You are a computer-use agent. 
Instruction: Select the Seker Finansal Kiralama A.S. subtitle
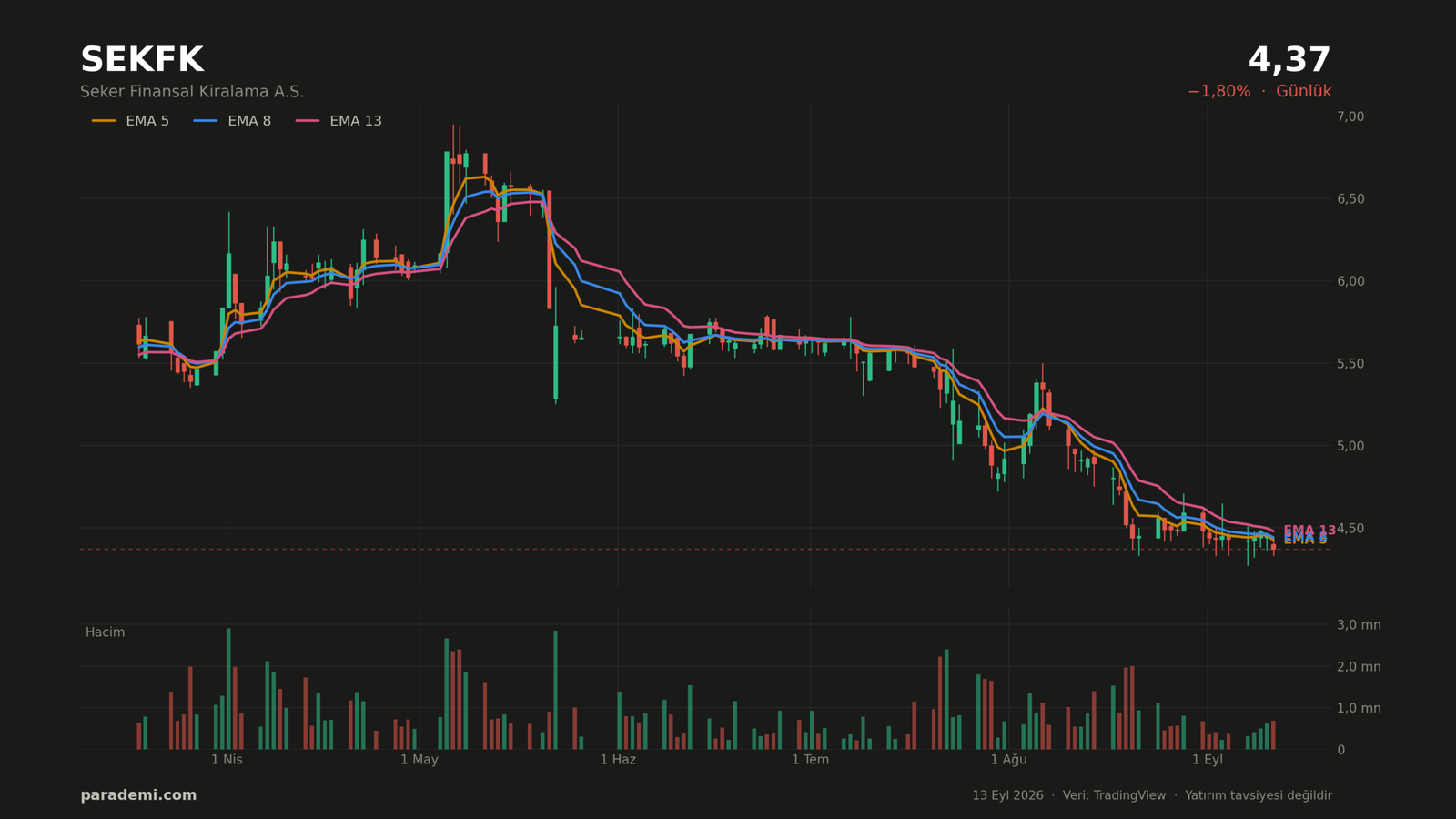192,92
